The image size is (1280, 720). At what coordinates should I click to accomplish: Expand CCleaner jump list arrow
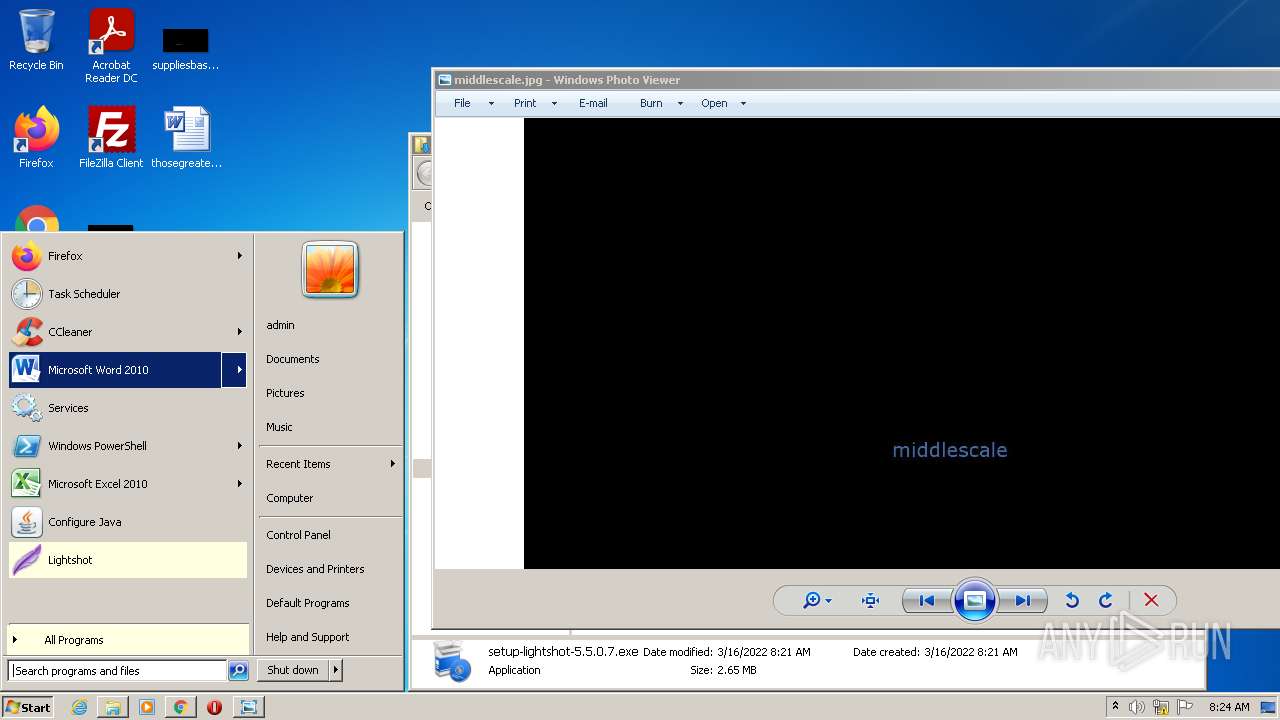coord(239,332)
